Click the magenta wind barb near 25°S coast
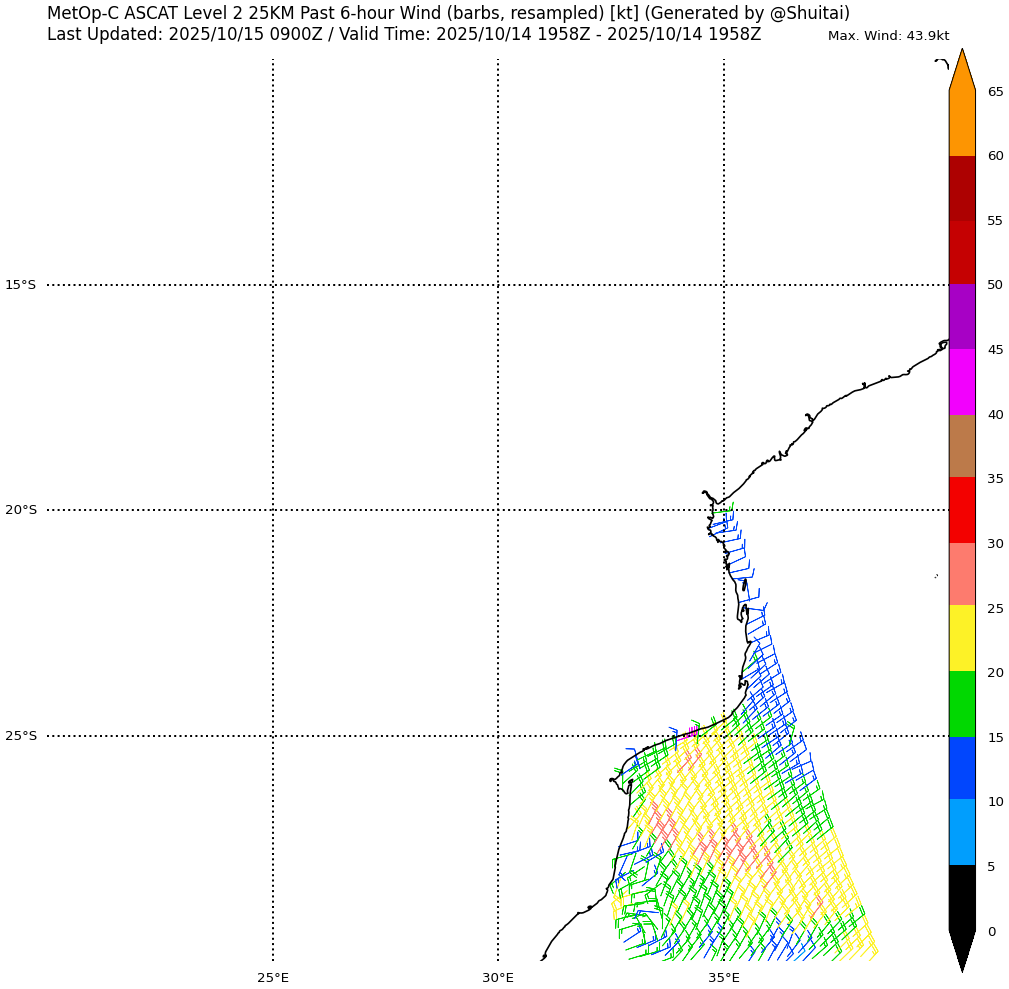 [693, 732]
